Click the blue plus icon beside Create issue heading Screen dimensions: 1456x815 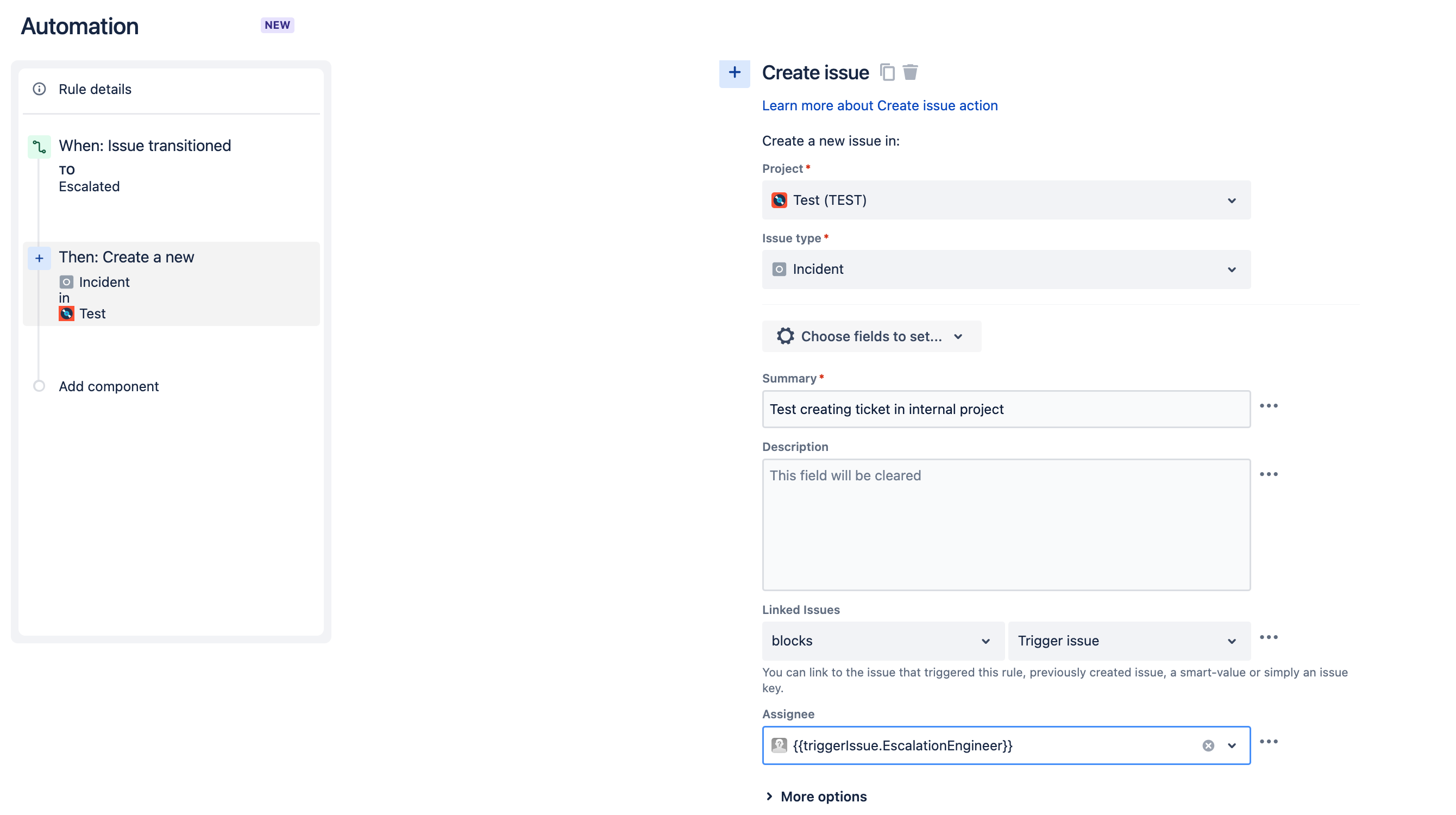click(x=734, y=73)
